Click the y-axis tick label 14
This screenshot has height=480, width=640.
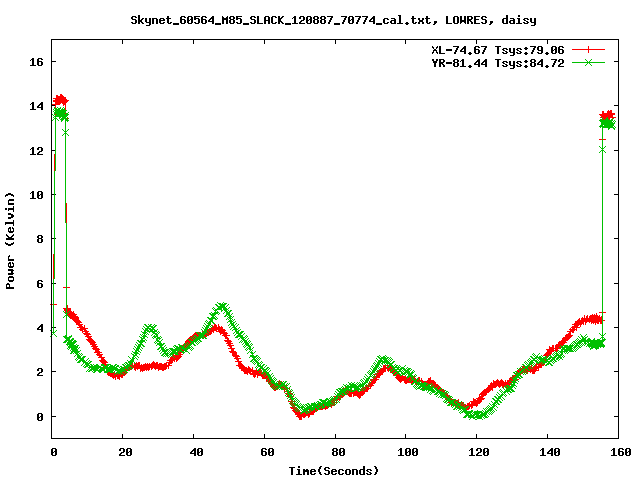point(36,106)
